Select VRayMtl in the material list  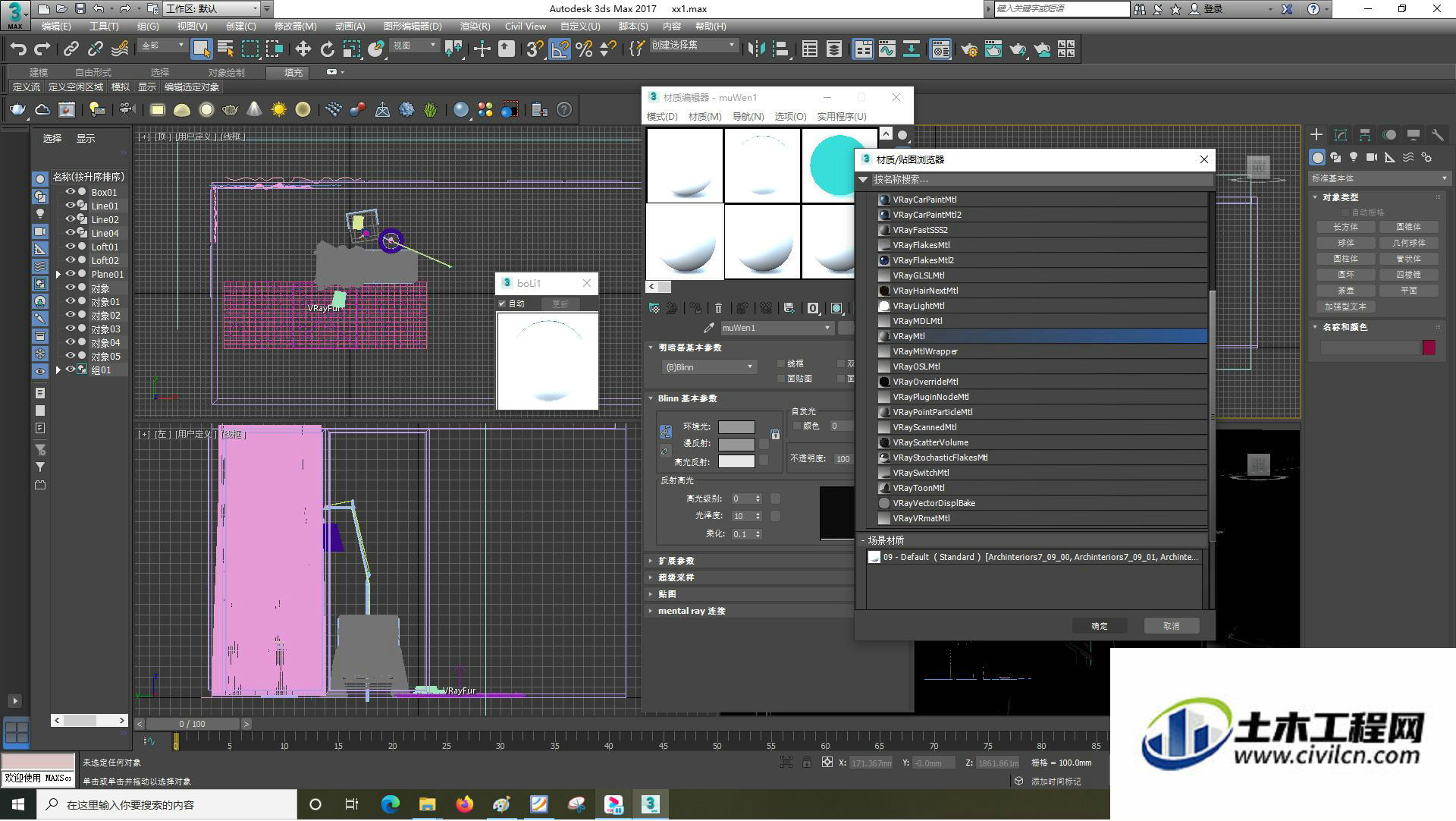pyautogui.click(x=1042, y=336)
